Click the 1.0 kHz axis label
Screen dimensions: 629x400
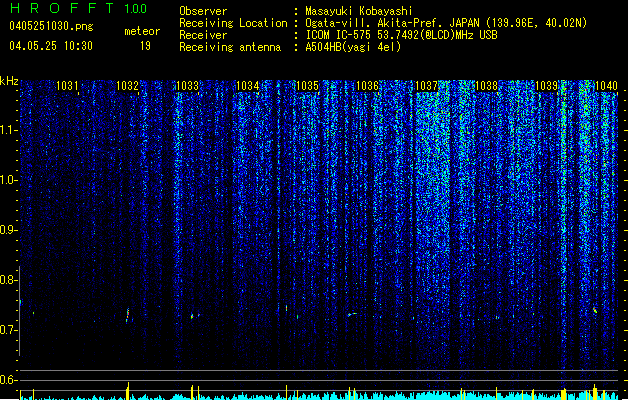click(x=8, y=180)
